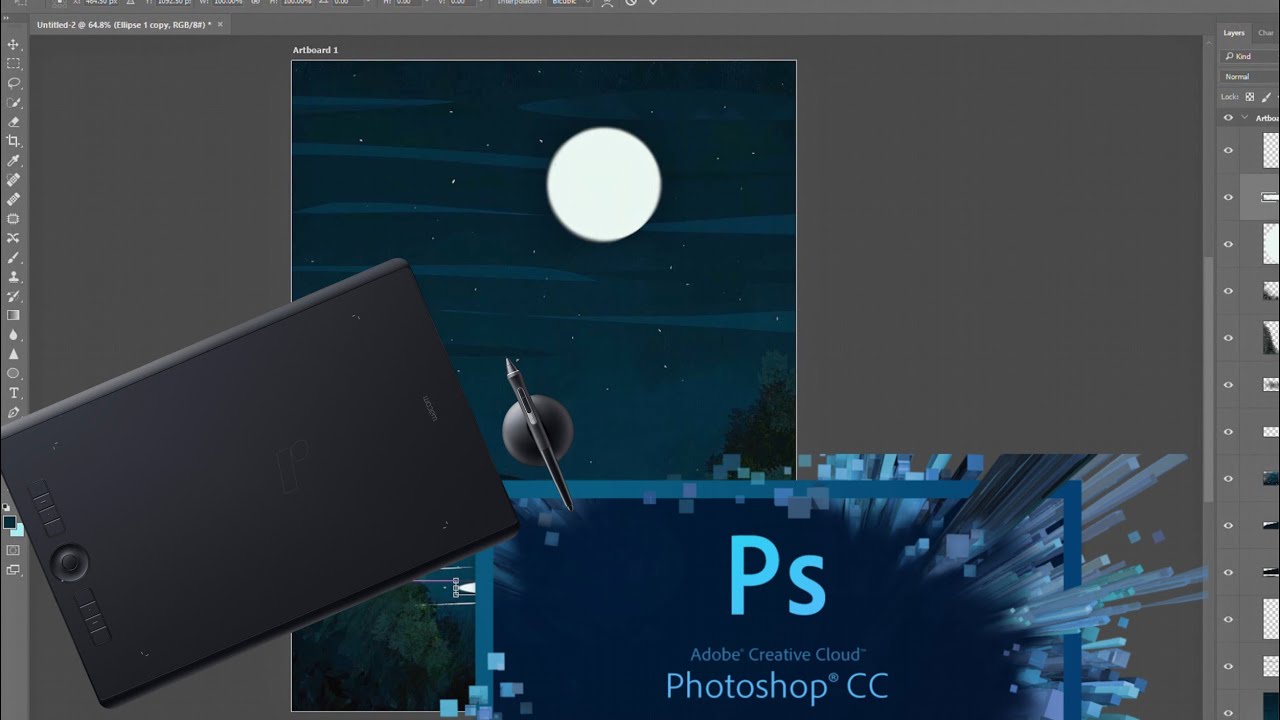Click the highlighted layer's thumbnail
The height and width of the screenshot is (720, 1280).
pyautogui.click(x=1271, y=198)
